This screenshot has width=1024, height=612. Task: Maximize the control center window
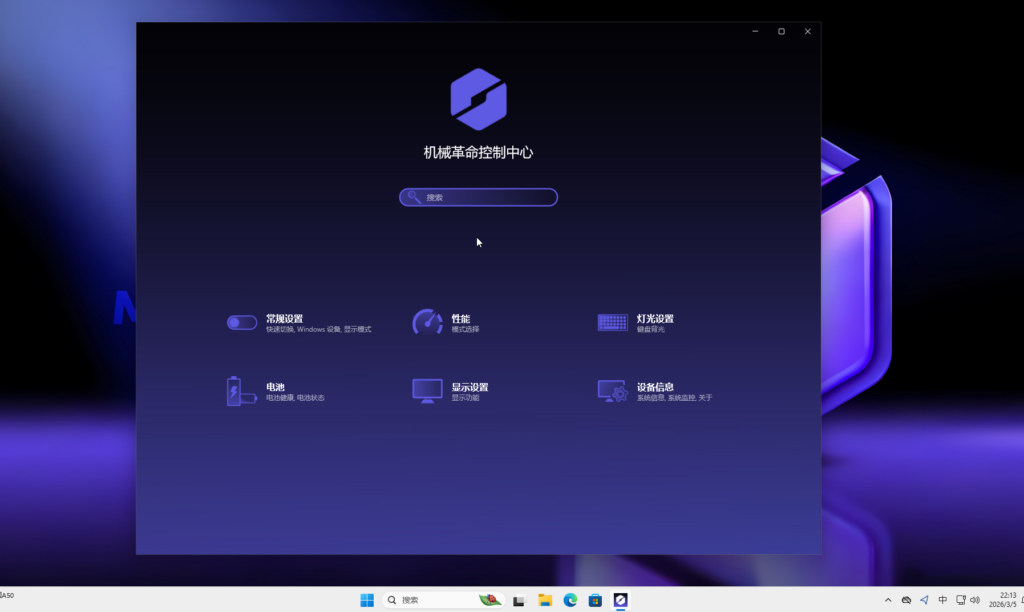point(781,31)
